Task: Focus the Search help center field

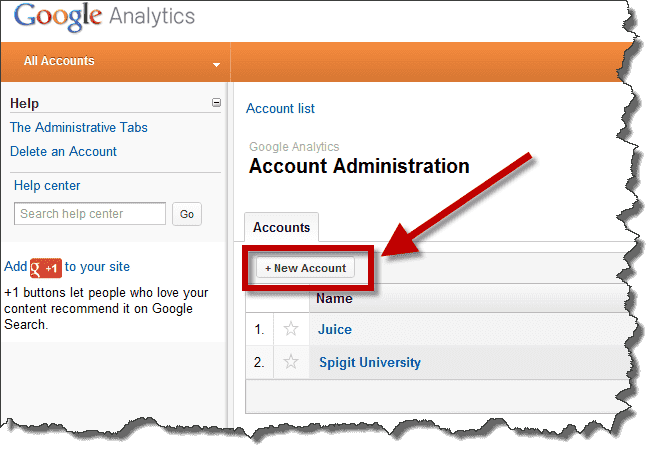Action: [x=90, y=214]
